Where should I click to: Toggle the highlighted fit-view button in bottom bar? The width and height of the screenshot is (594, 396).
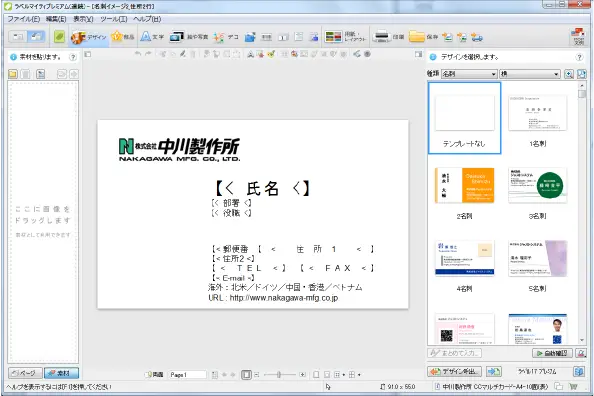click(x=246, y=375)
